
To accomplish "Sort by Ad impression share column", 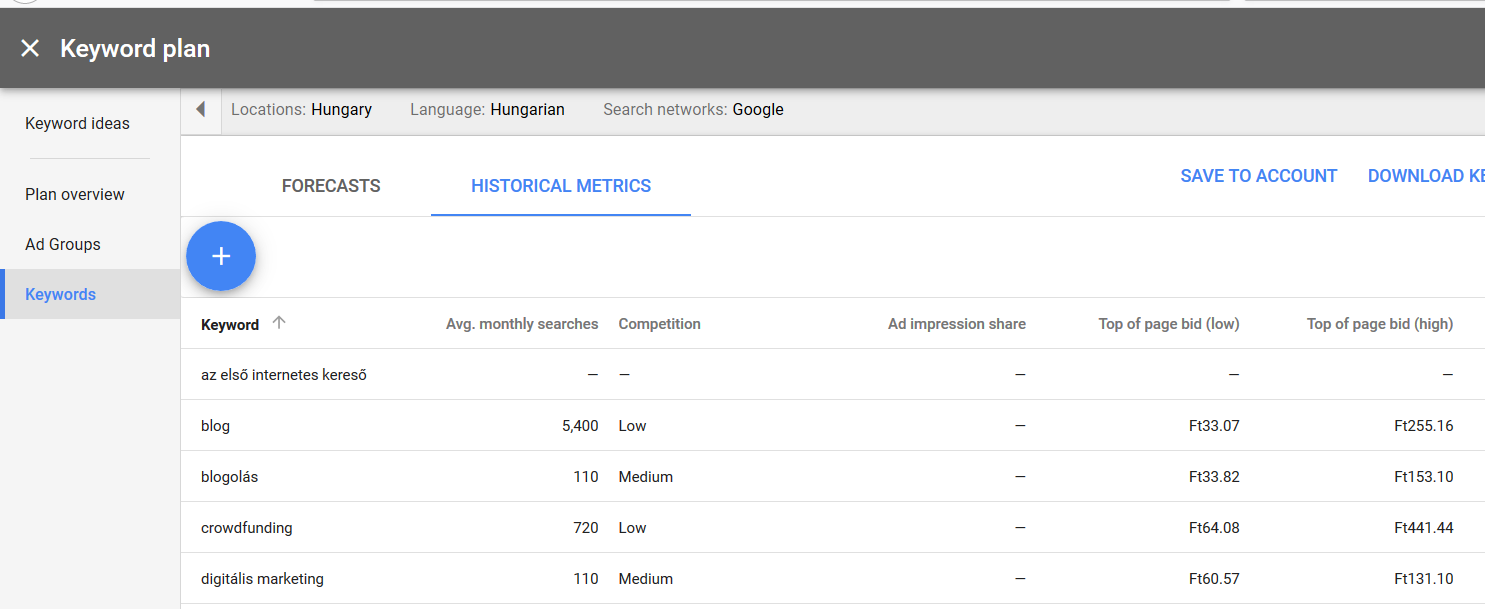I will pos(957,324).
